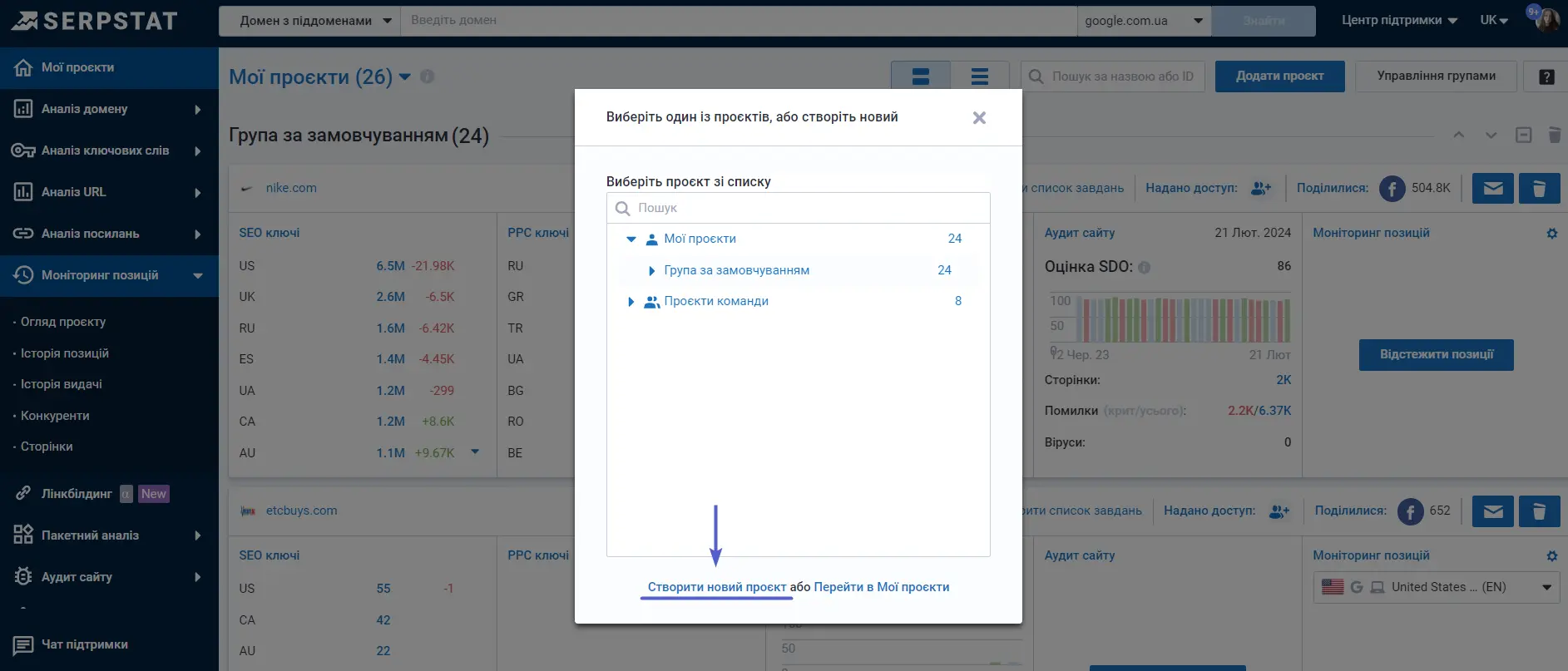The height and width of the screenshot is (671, 1568).
Task: Click Аудит сайту heading for nike.com
Action: coord(1080,233)
